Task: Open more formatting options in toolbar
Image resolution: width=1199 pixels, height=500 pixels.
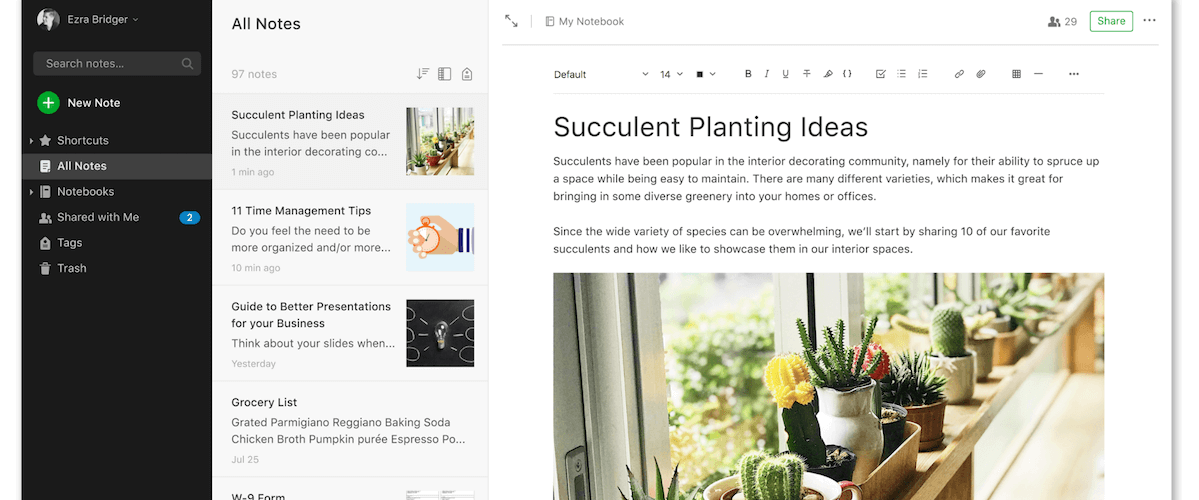Action: [x=1074, y=74]
